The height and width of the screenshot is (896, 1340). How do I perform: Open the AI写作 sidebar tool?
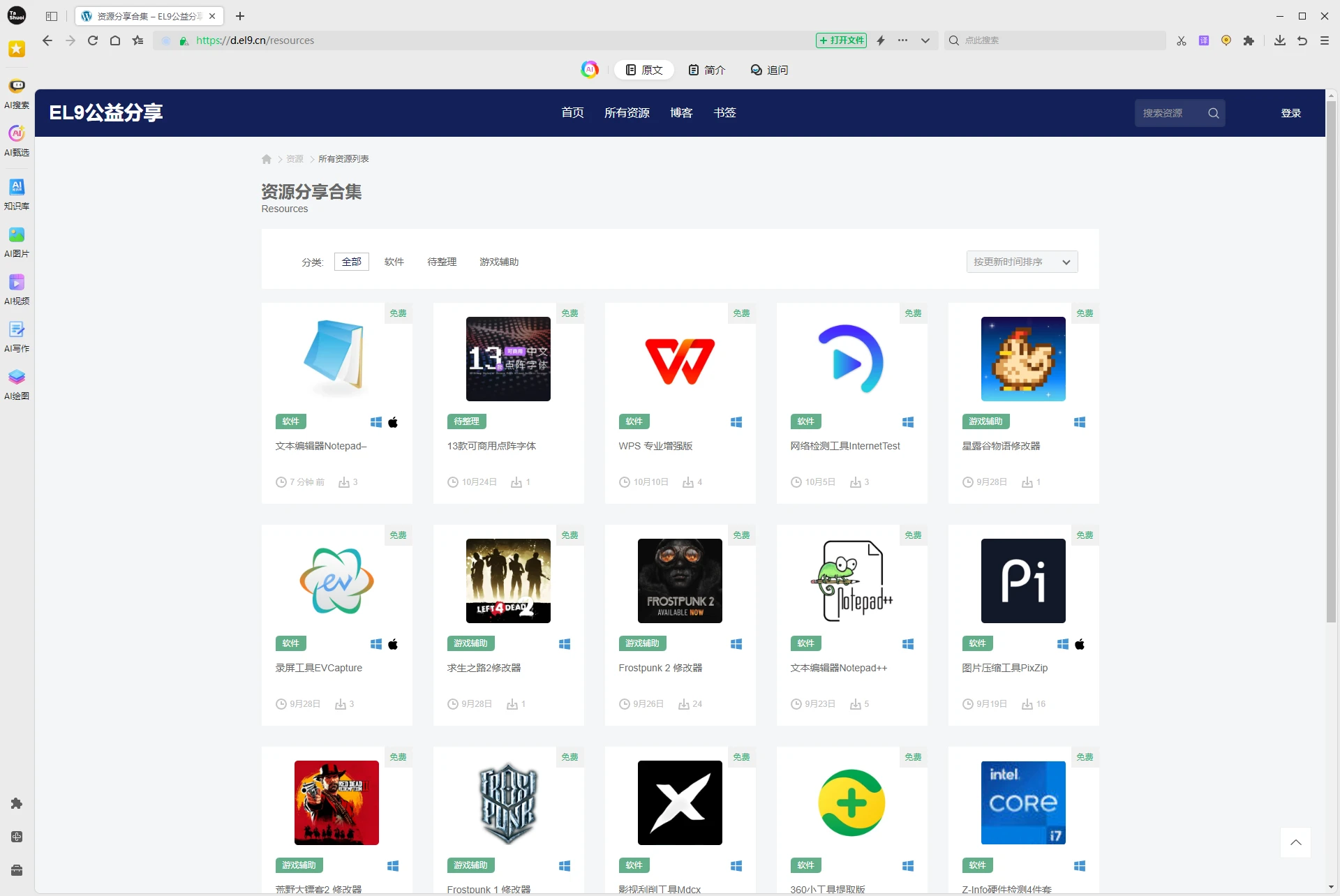[17, 337]
